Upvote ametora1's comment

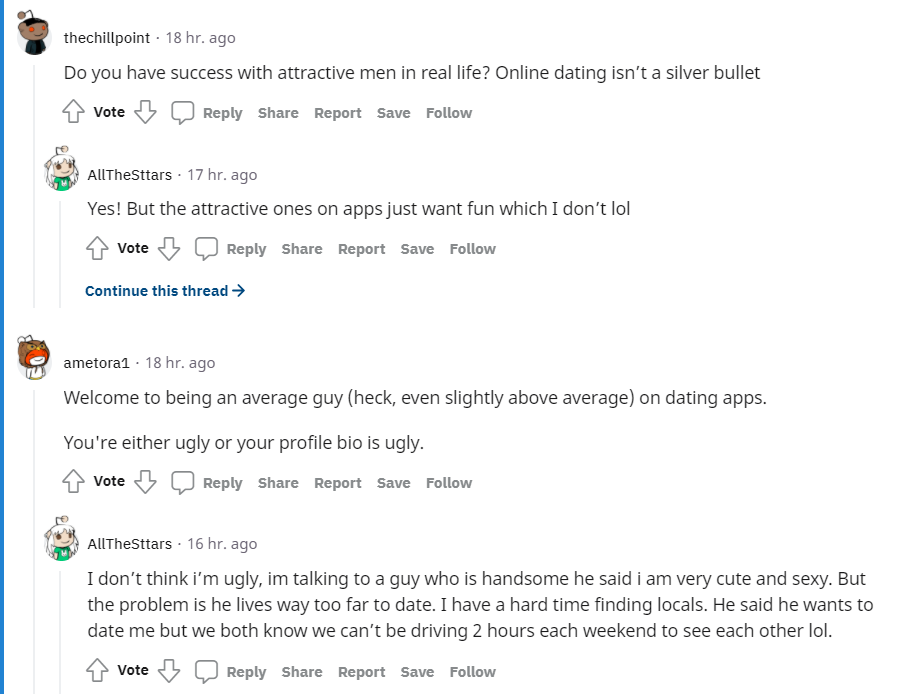[x=74, y=482]
